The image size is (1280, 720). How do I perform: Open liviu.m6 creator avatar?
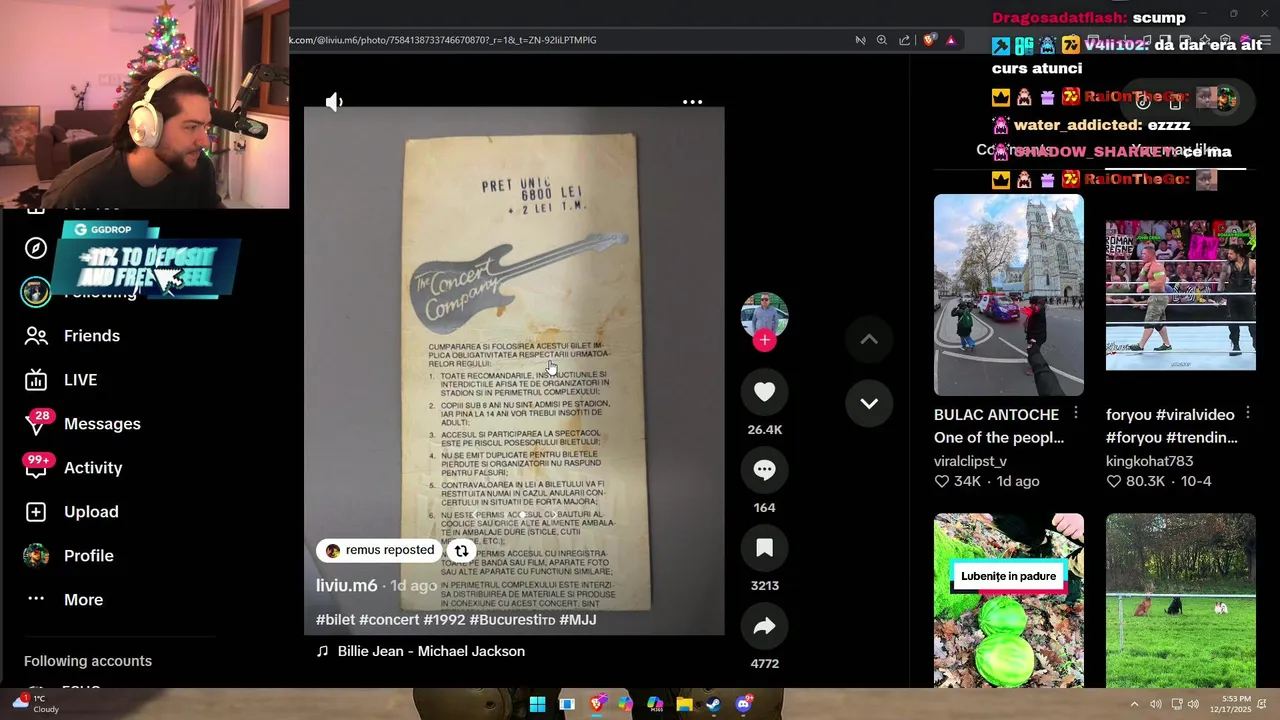(764, 315)
